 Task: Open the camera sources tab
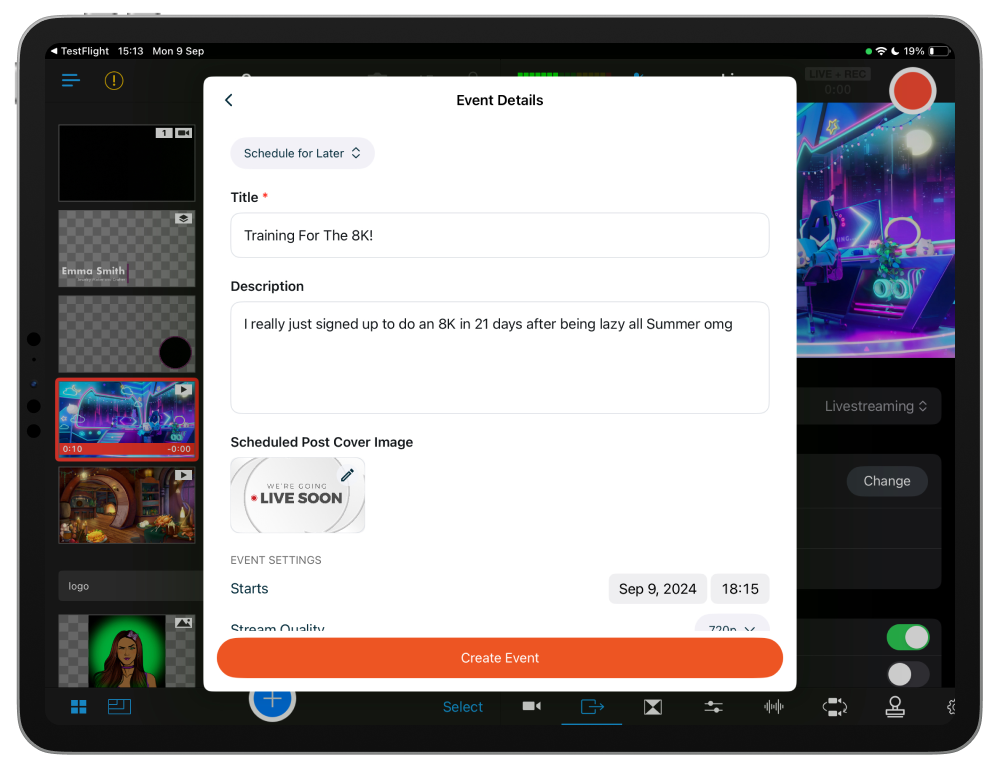pos(531,707)
